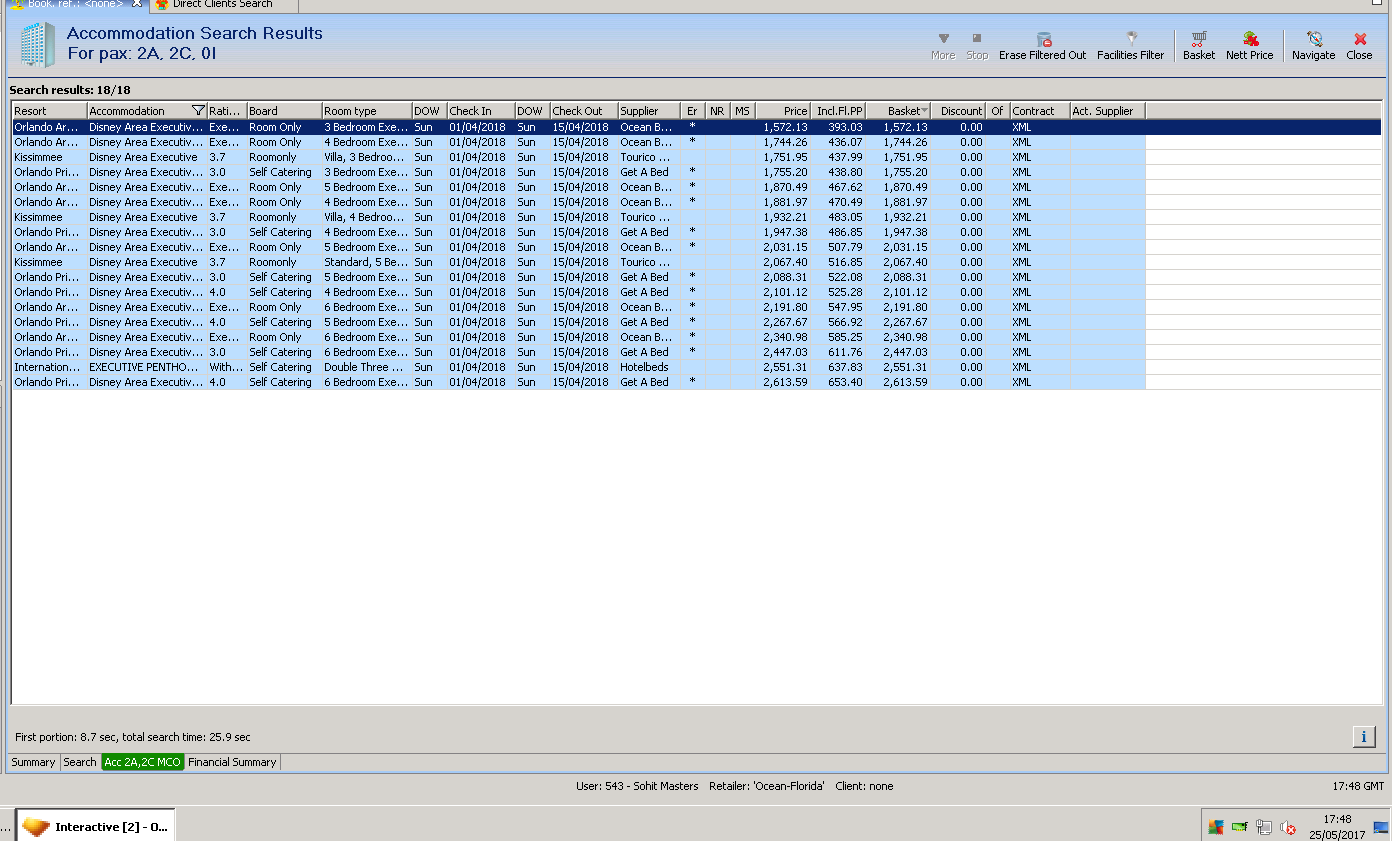Sort by the Price column header
This screenshot has width=1392, height=841.
[783, 111]
